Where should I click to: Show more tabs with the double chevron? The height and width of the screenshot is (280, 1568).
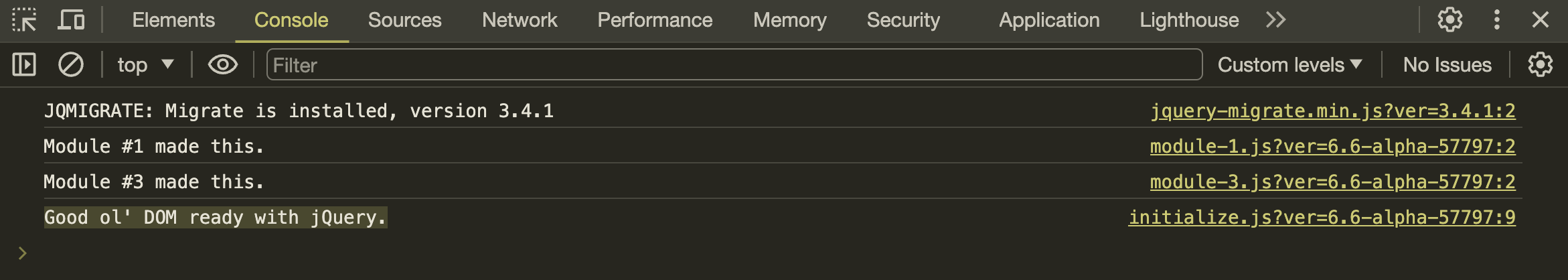1276,20
